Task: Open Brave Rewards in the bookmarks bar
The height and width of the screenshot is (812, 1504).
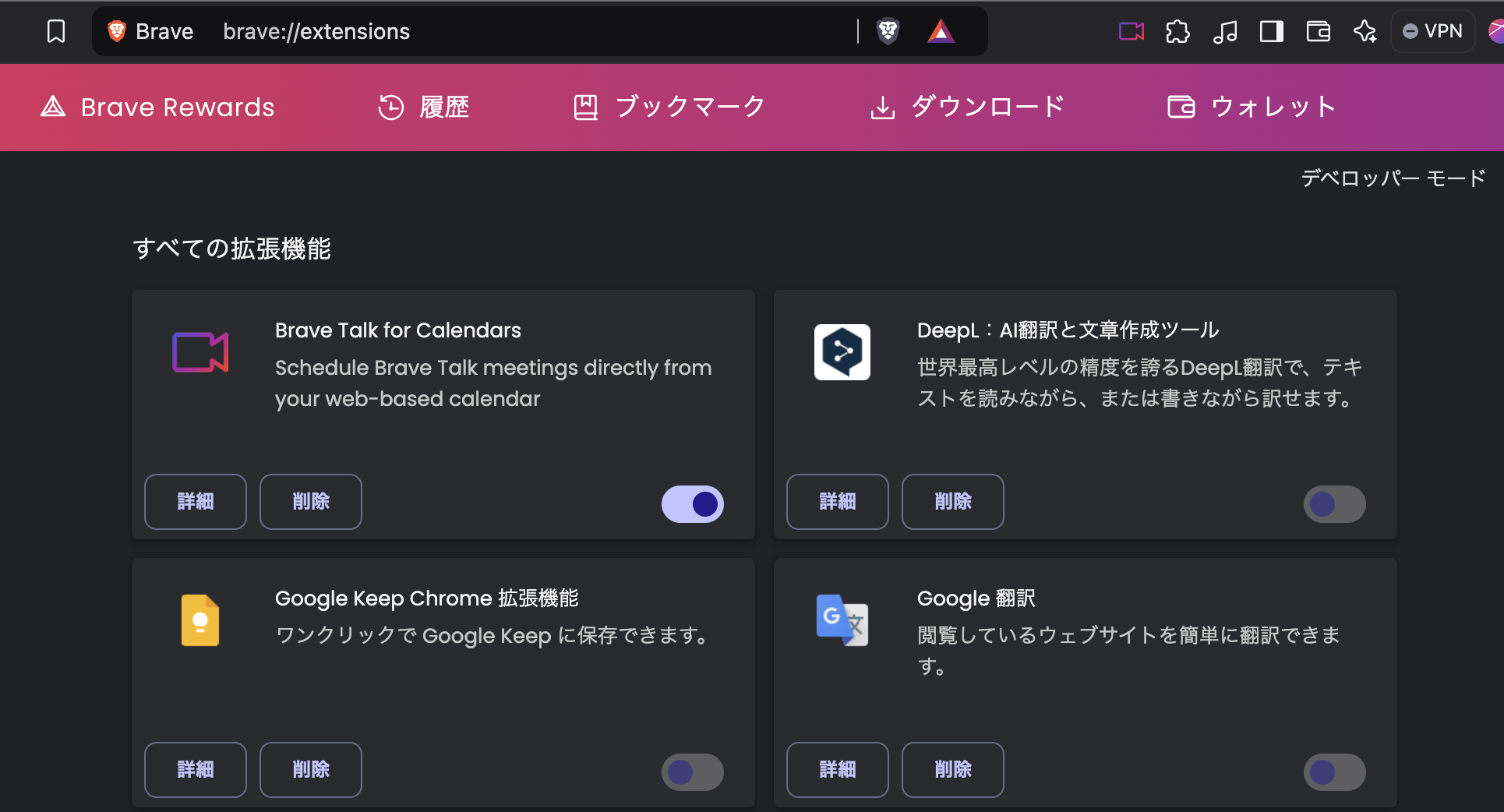Action: click(x=157, y=108)
